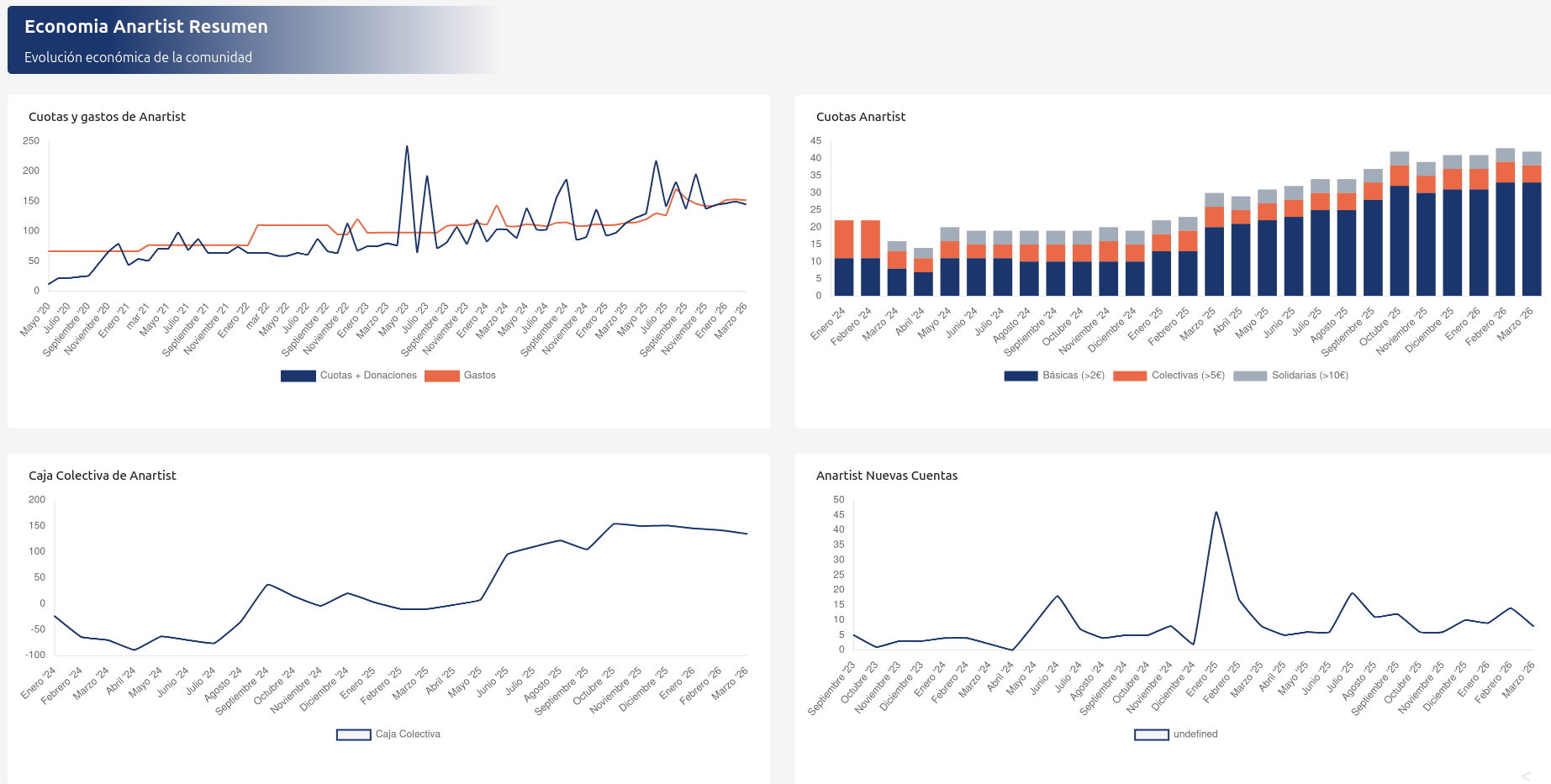
Task: Click the highest spike in Cuotas + Donaciones line
Action: [407, 147]
